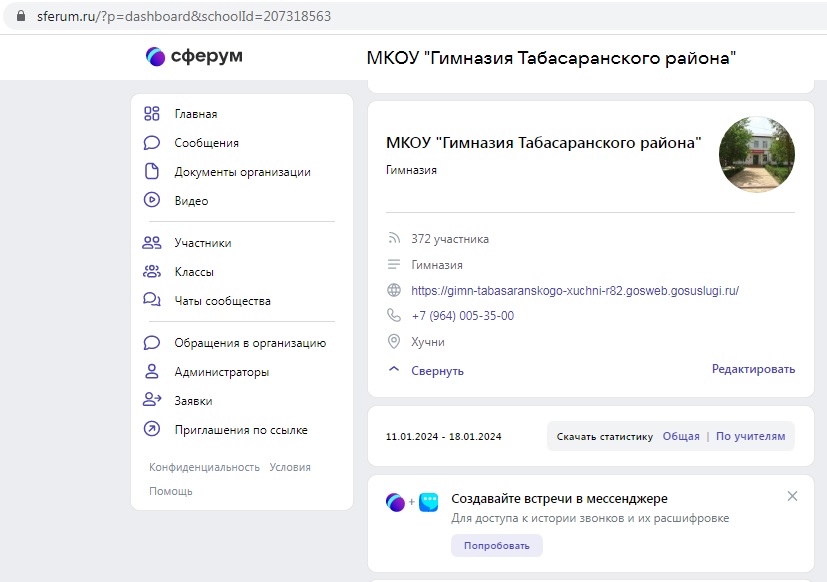Click the date range 11.01.2024 - 18.01.2024
This screenshot has height=582, width=827.
(444, 437)
